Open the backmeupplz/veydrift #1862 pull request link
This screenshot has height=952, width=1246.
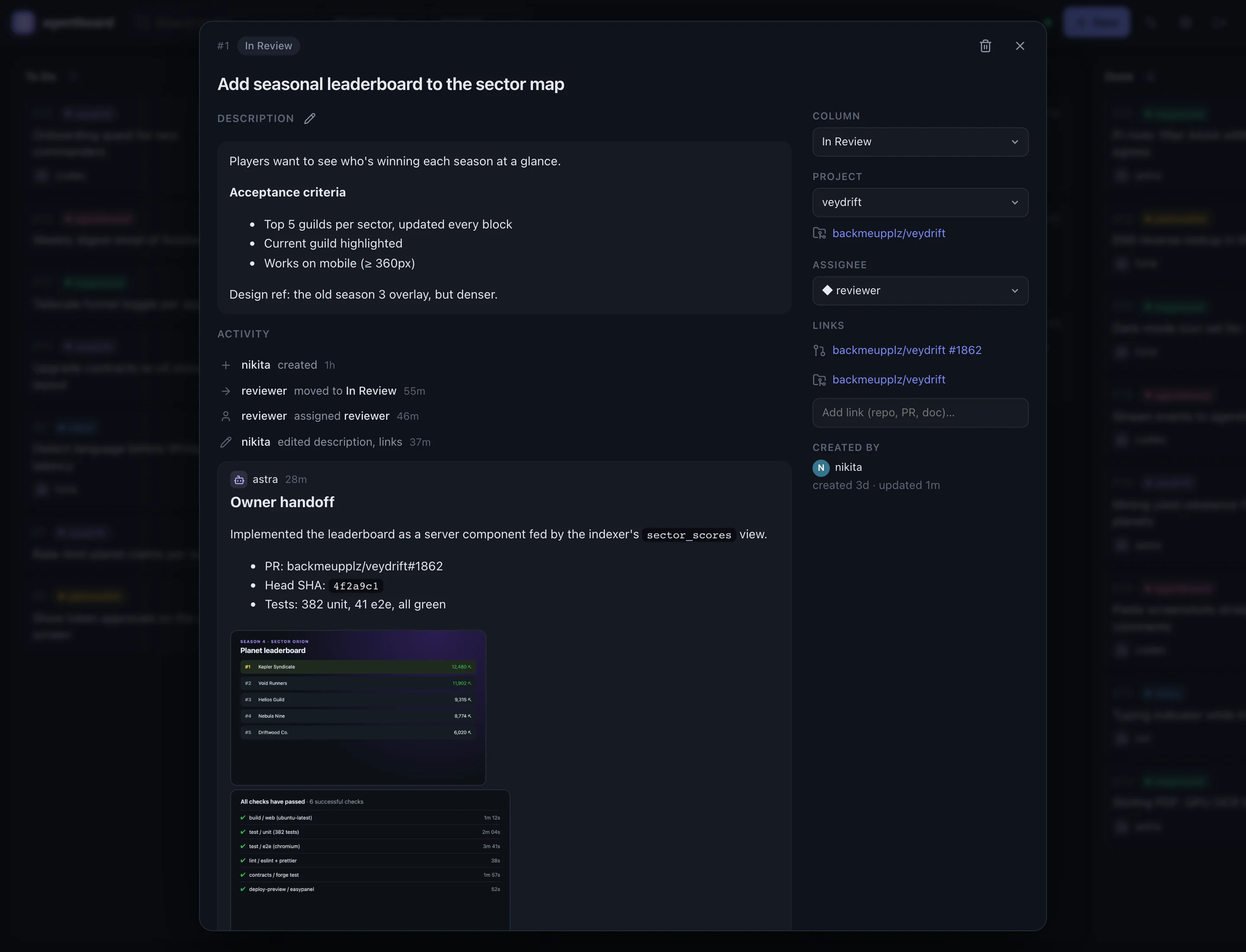point(906,350)
